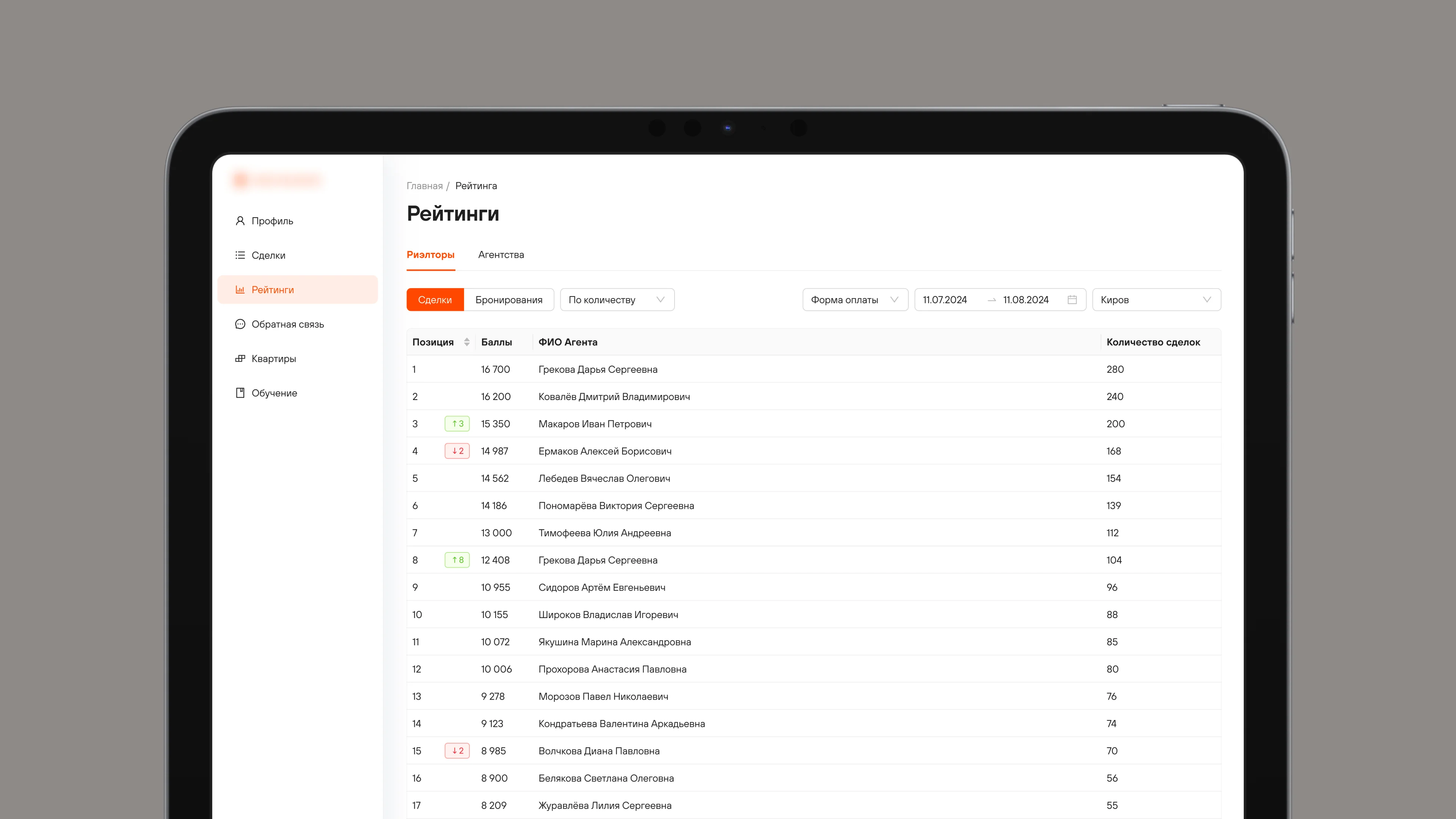Select the Сделки segment toggle
1456x819 pixels.
435,300
